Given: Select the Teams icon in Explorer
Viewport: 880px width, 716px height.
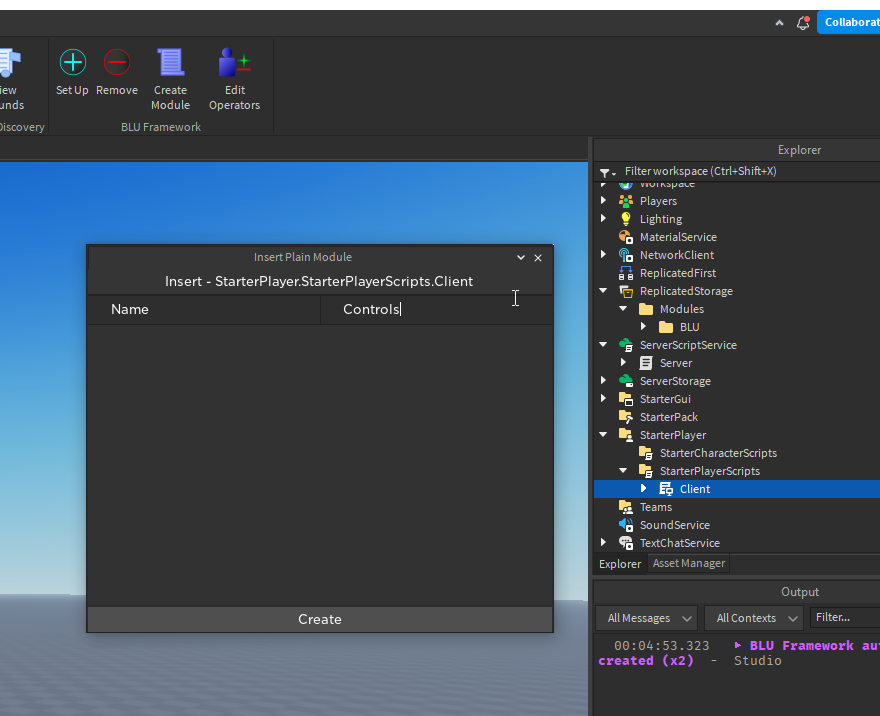Looking at the screenshot, I should [x=627, y=507].
